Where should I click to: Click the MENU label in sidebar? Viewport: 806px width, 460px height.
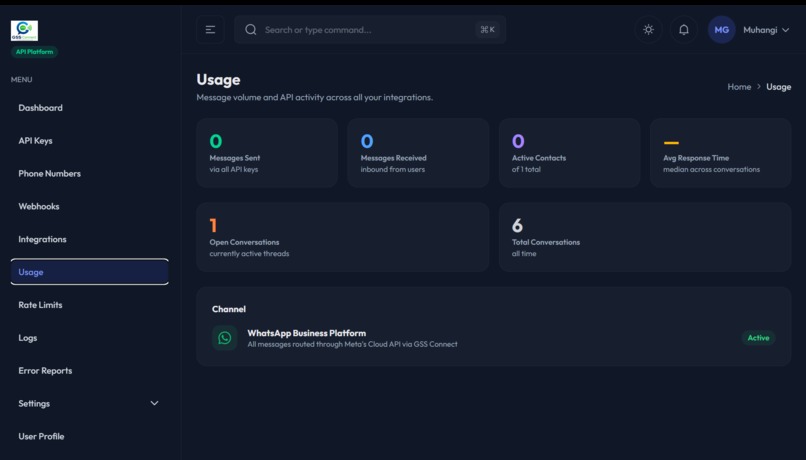tap(22, 80)
